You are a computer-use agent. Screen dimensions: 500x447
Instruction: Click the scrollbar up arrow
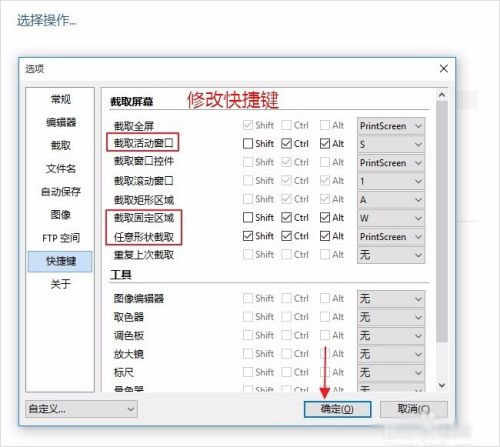[442, 95]
